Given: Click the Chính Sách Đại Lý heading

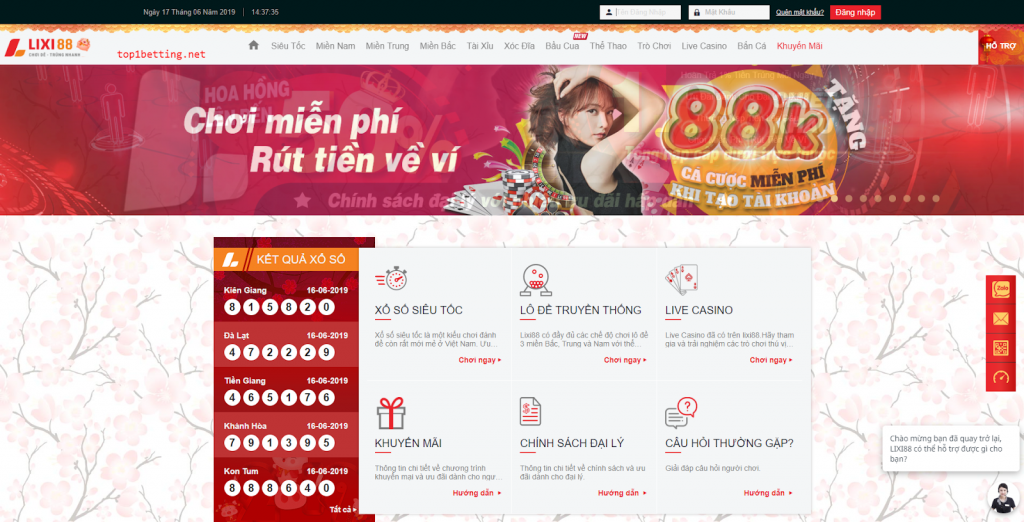Looking at the screenshot, I should coord(572,443).
